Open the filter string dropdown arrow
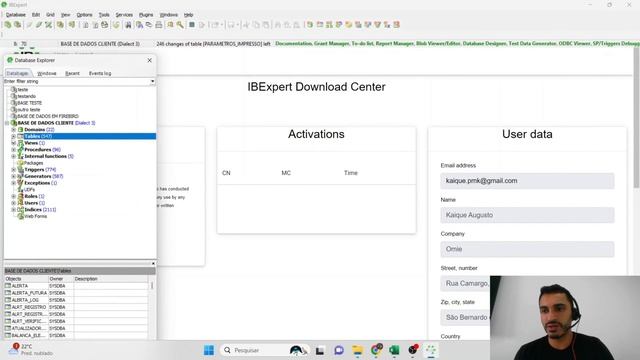Viewport: 640px width, 360px height. click(x=152, y=81)
